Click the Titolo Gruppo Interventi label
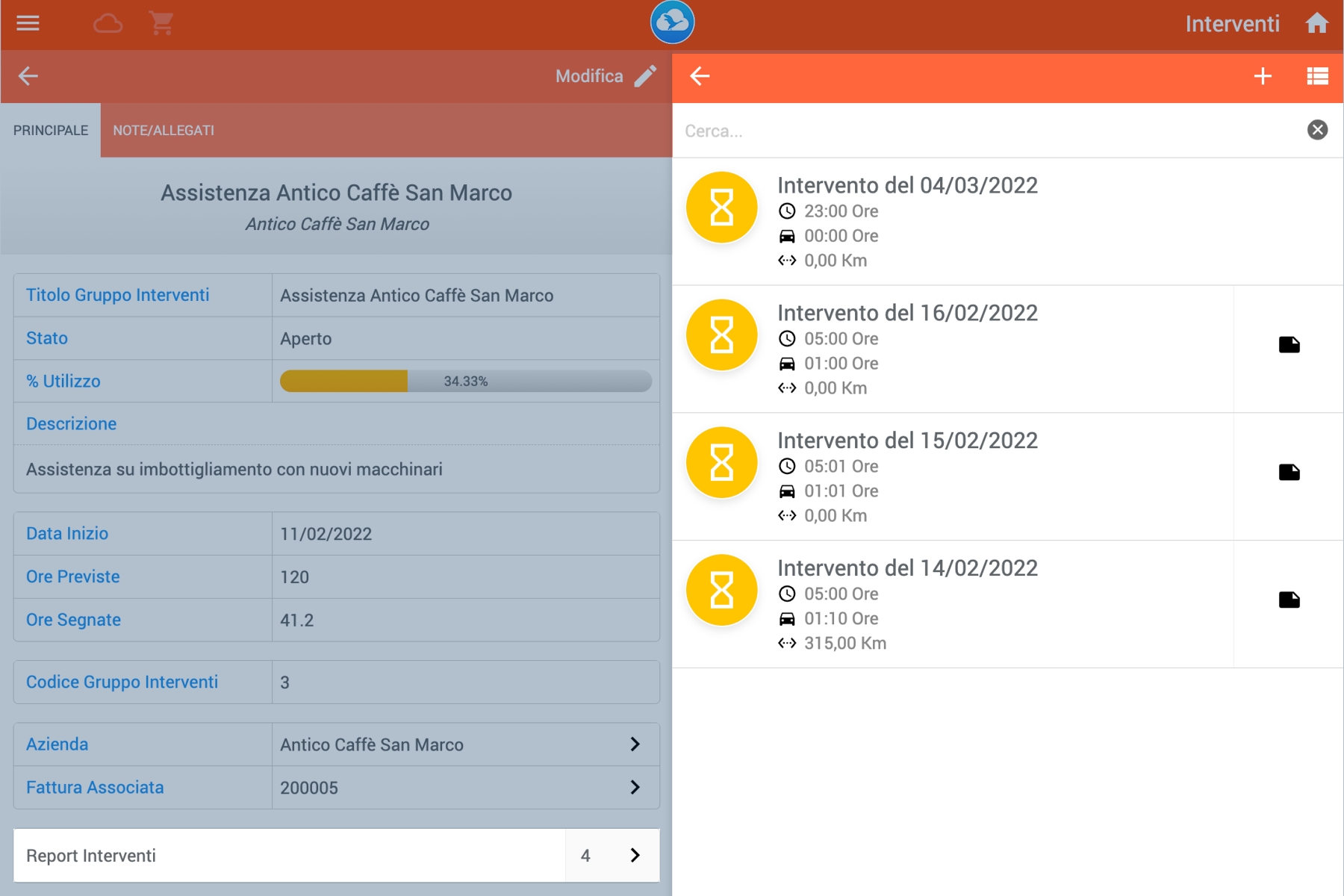Viewport: 1344px width, 896px height. coord(117,295)
